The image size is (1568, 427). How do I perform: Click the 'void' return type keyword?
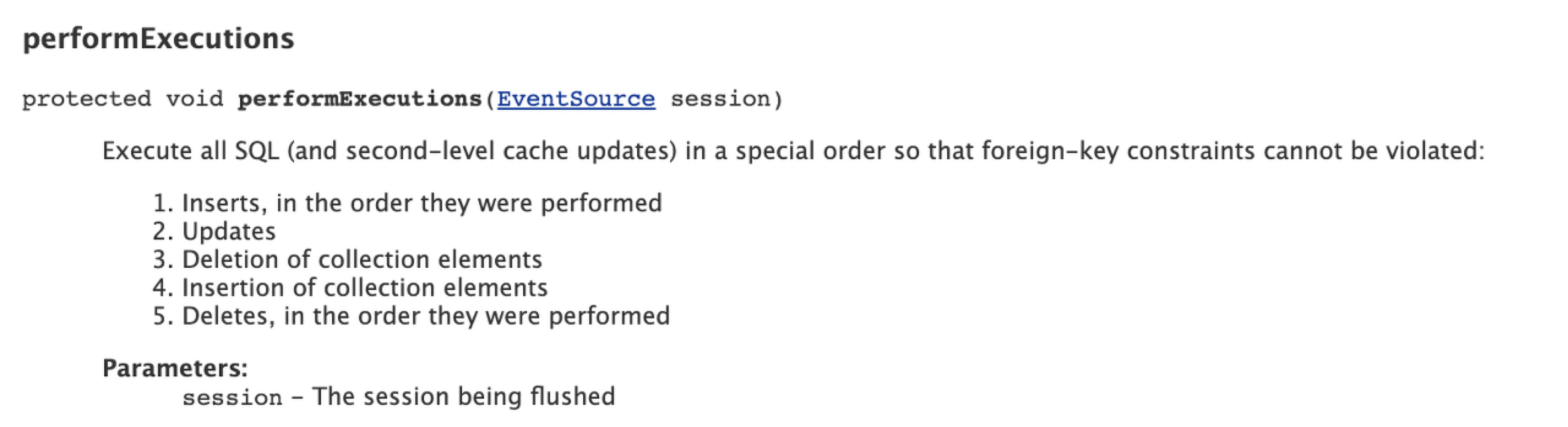tap(195, 99)
